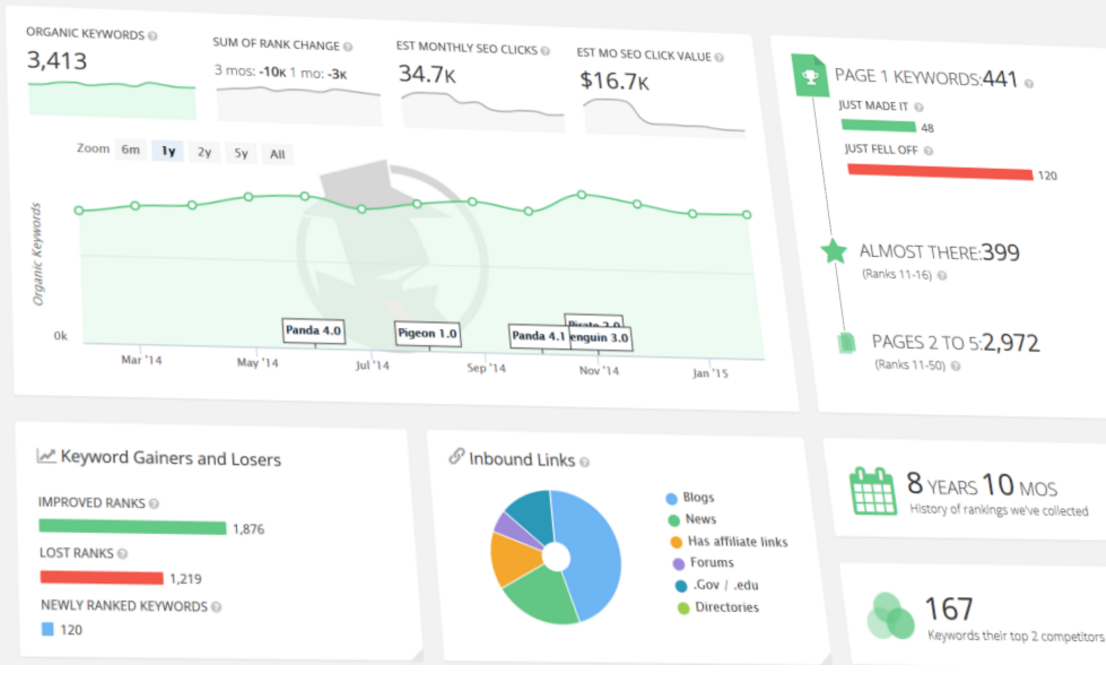The width and height of the screenshot is (1106, 681).
Task: Click the red Just Fell Off bar
Action: point(939,172)
